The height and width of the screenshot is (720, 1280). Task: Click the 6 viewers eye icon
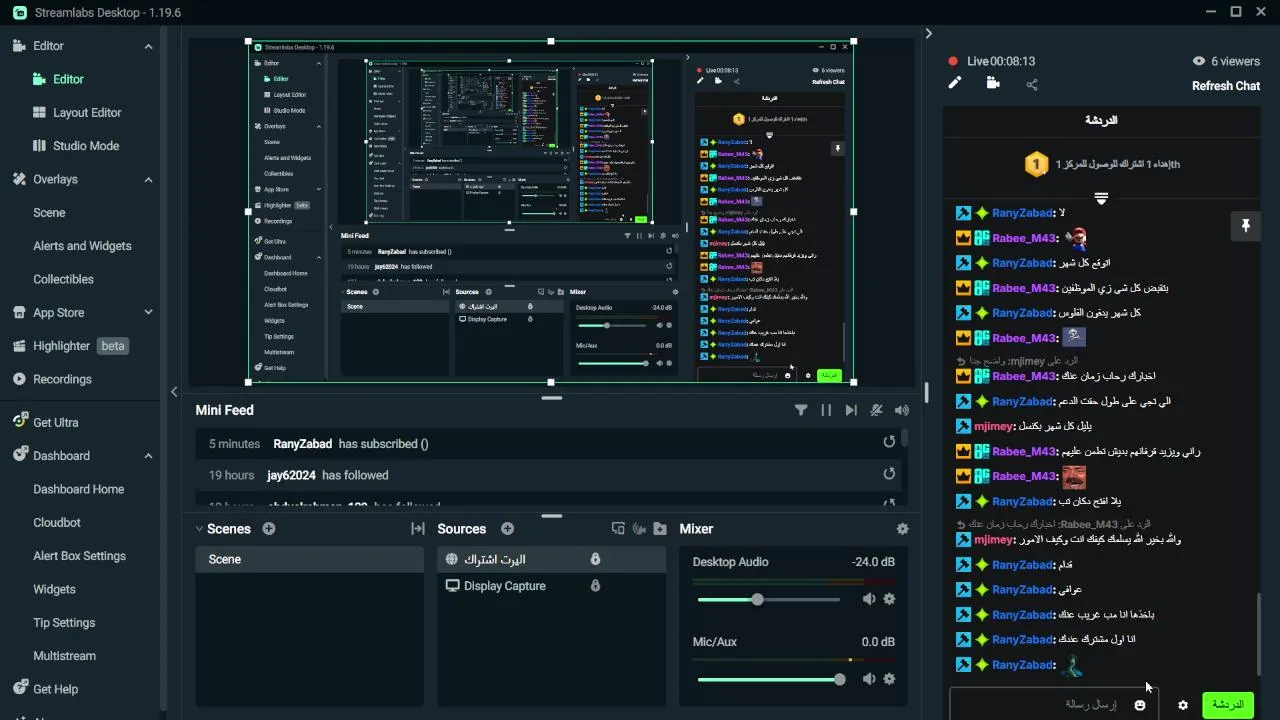click(1199, 61)
